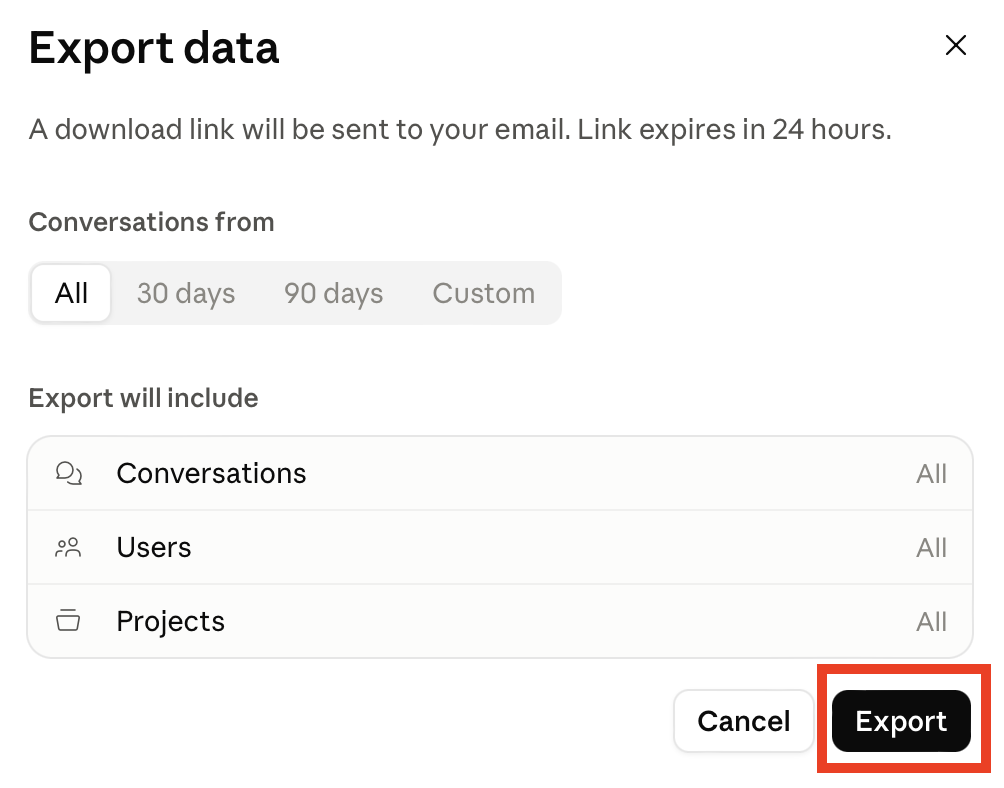Screen dimensions: 1004x788
Task: Confirm with the black Export button
Action: (901, 721)
